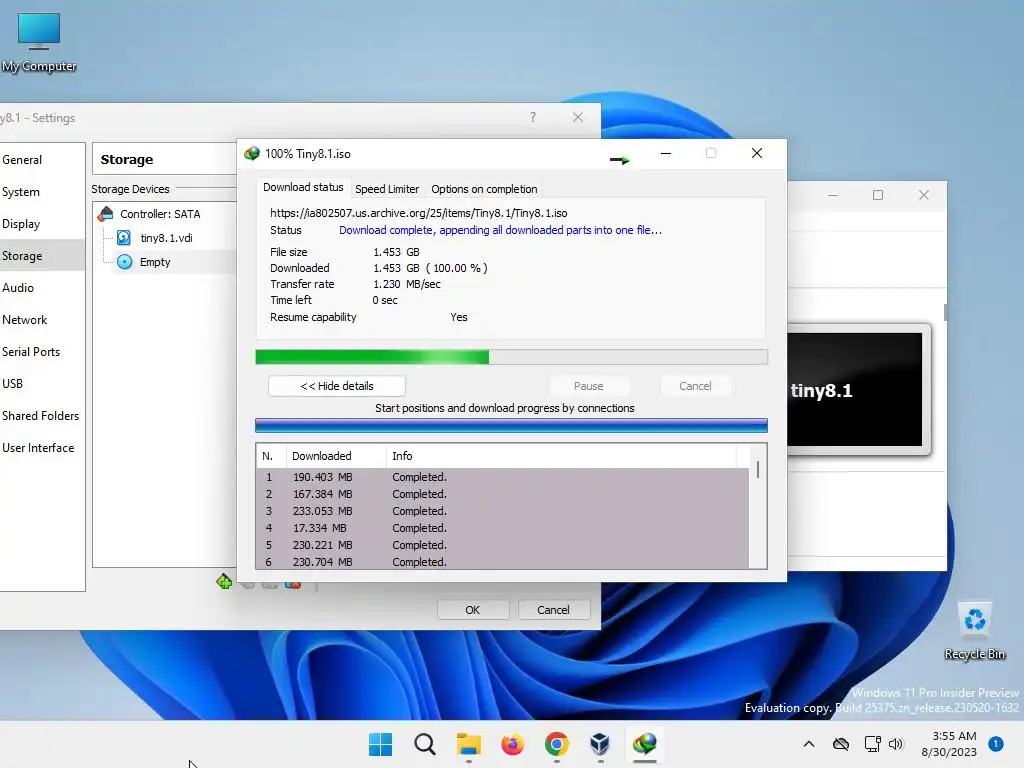Viewport: 1024px width, 768px height.
Task: Click the N. column header
Action: click(x=271, y=456)
